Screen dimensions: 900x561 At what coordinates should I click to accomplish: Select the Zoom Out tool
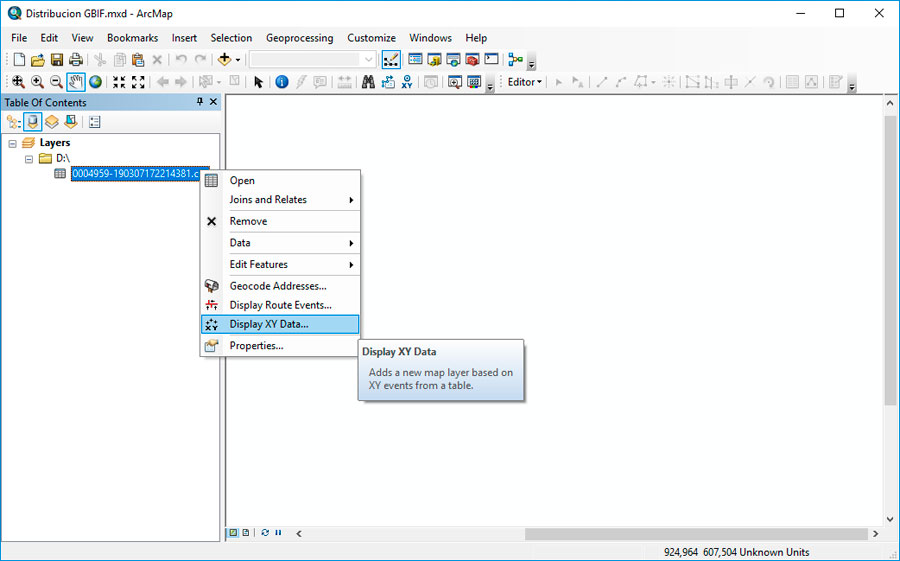(x=56, y=82)
